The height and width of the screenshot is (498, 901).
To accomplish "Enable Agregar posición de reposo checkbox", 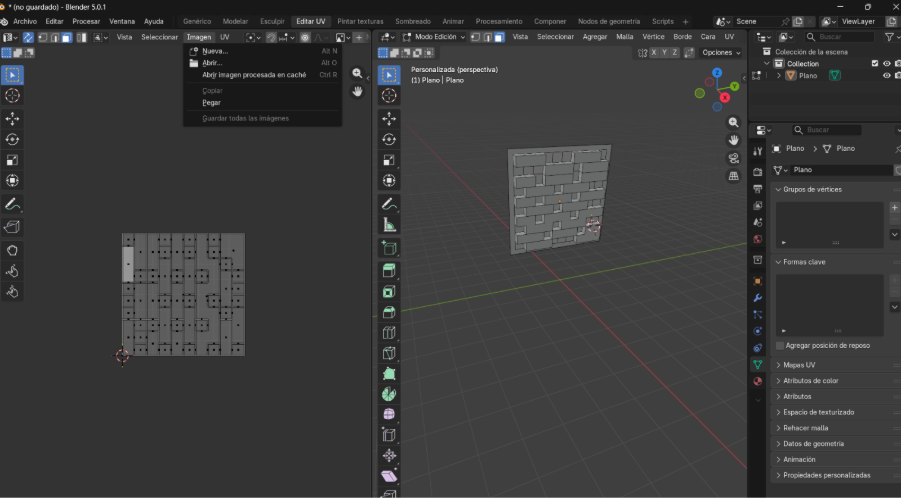I will [x=781, y=345].
